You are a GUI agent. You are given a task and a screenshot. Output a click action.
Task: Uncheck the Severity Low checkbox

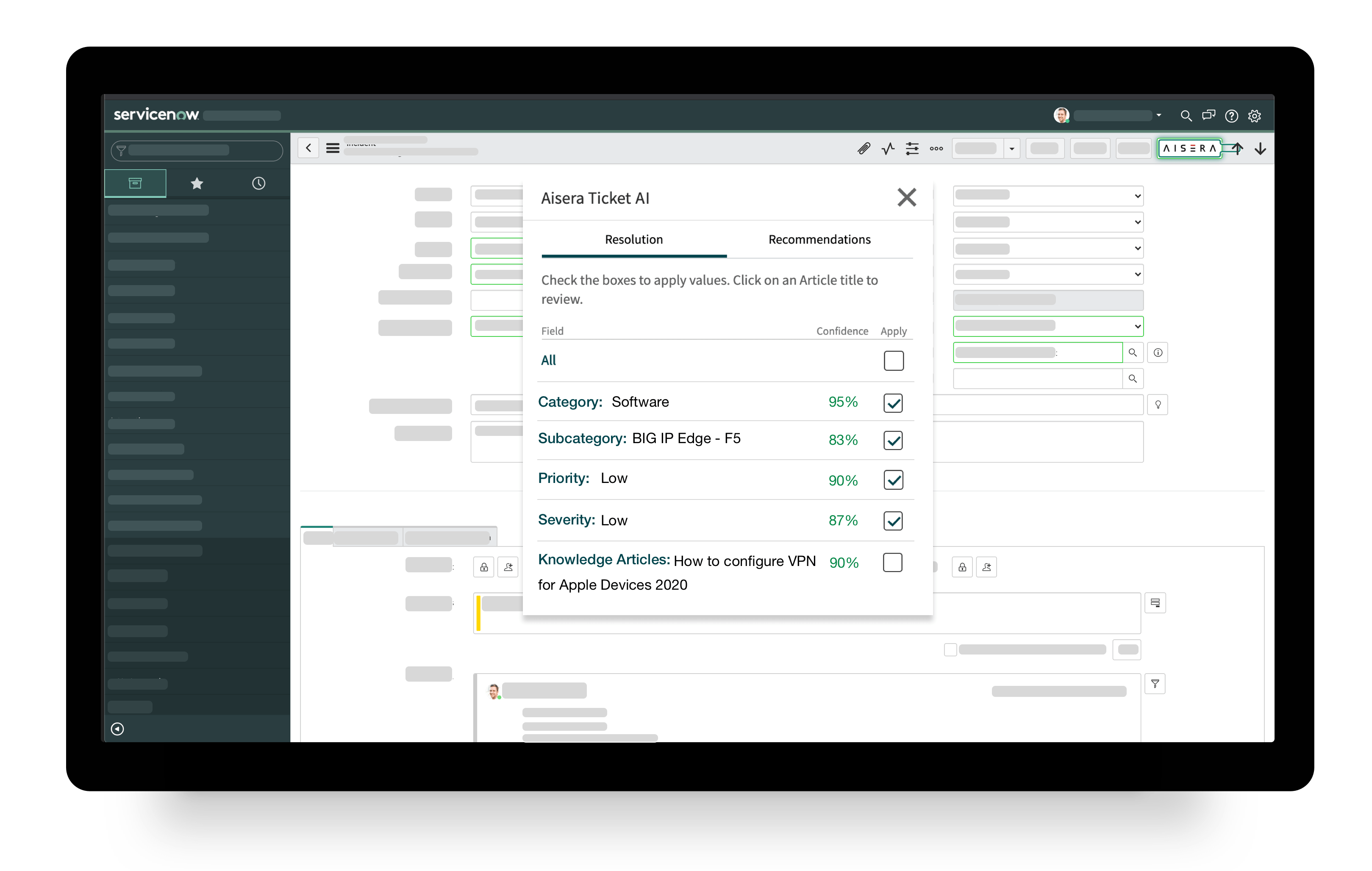click(893, 521)
